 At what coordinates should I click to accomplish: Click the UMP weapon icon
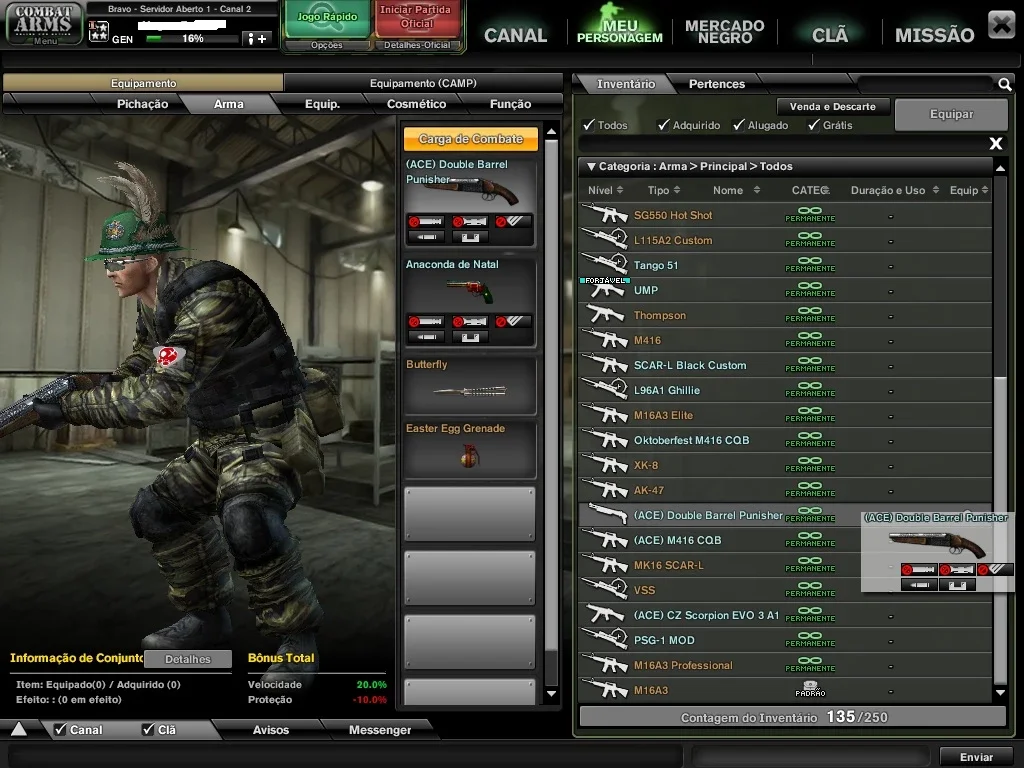[605, 289]
